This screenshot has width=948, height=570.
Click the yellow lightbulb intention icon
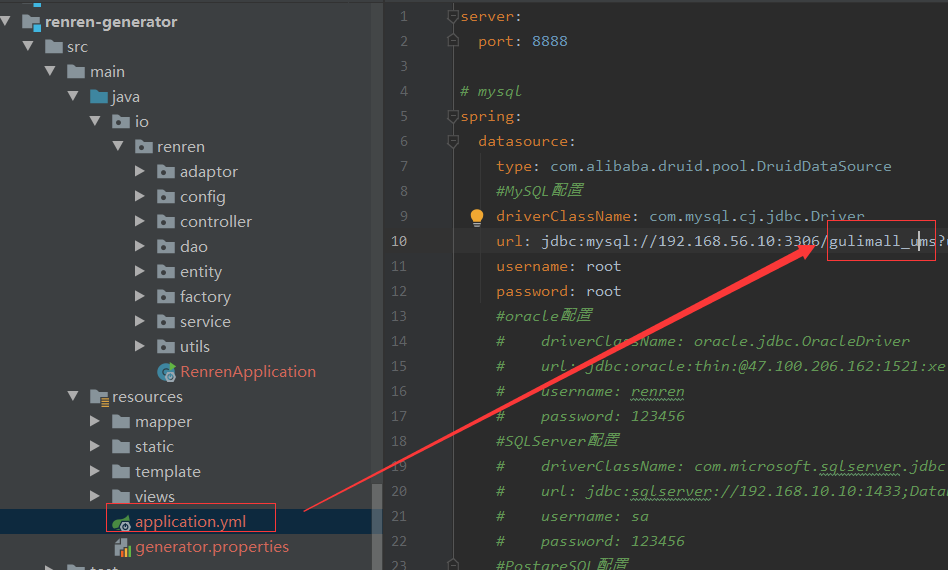(476, 217)
